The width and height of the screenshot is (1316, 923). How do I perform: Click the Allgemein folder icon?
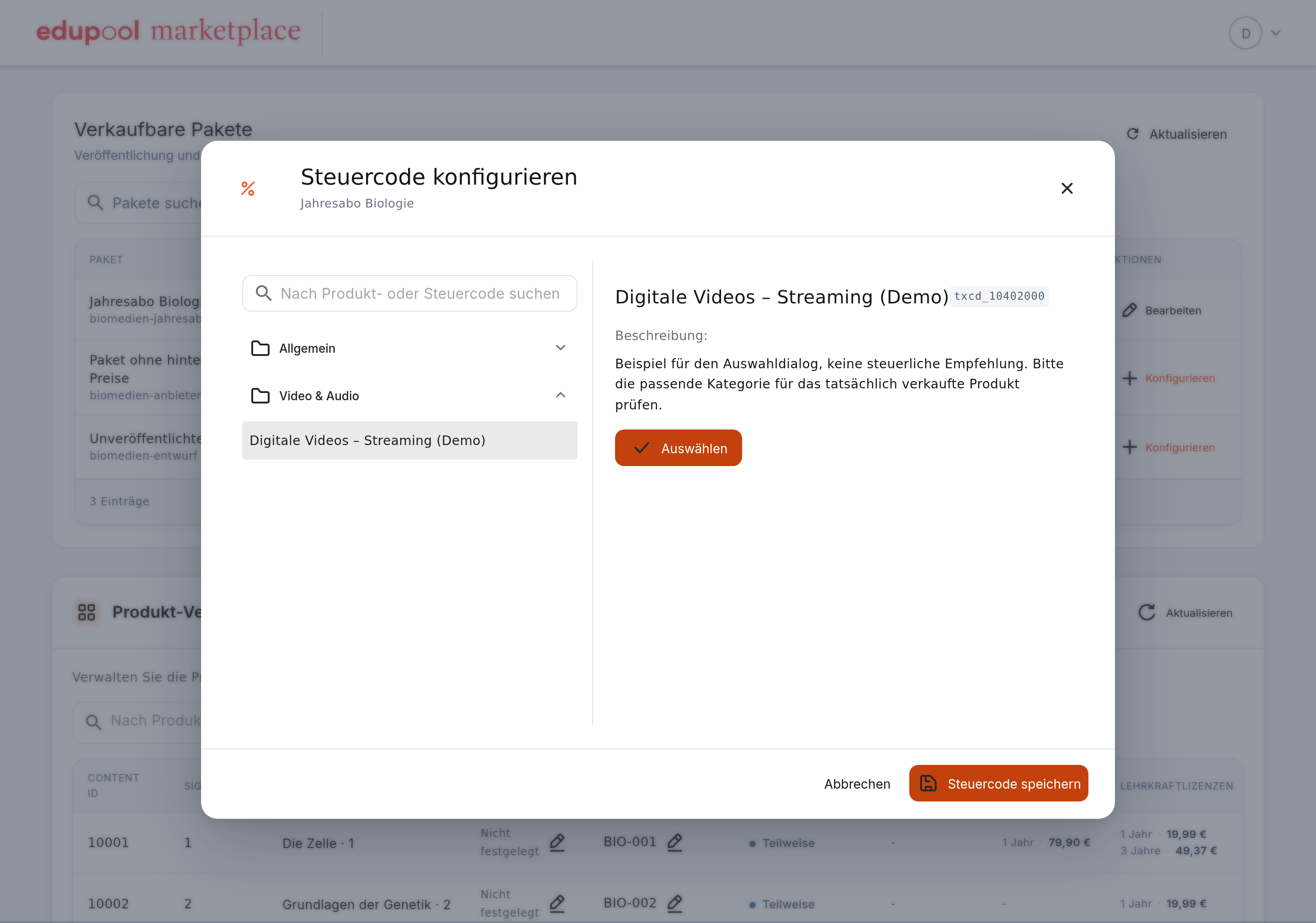(x=260, y=348)
